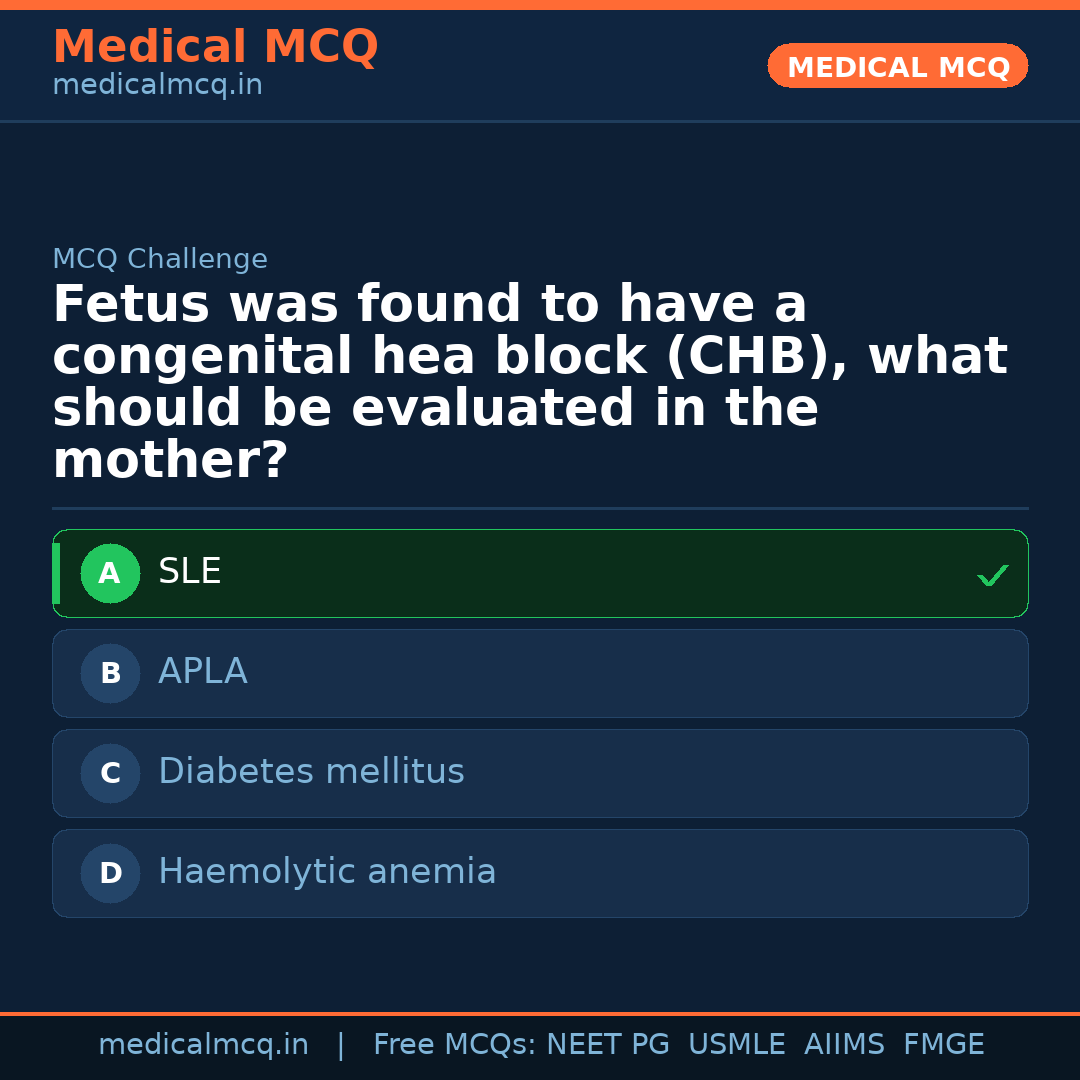Click the green checkmark on the SLE option
The image size is (1080, 1080).
tap(992, 575)
